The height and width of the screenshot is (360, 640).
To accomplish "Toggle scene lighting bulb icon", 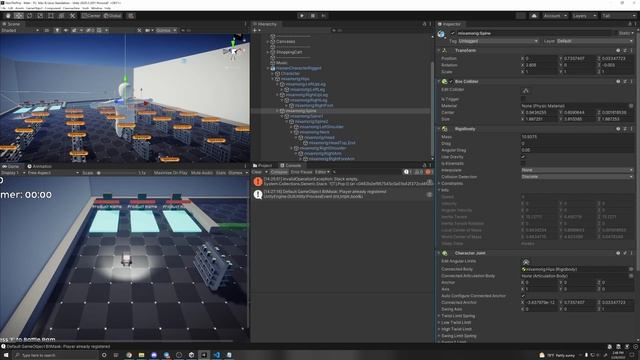I will coord(57,30).
